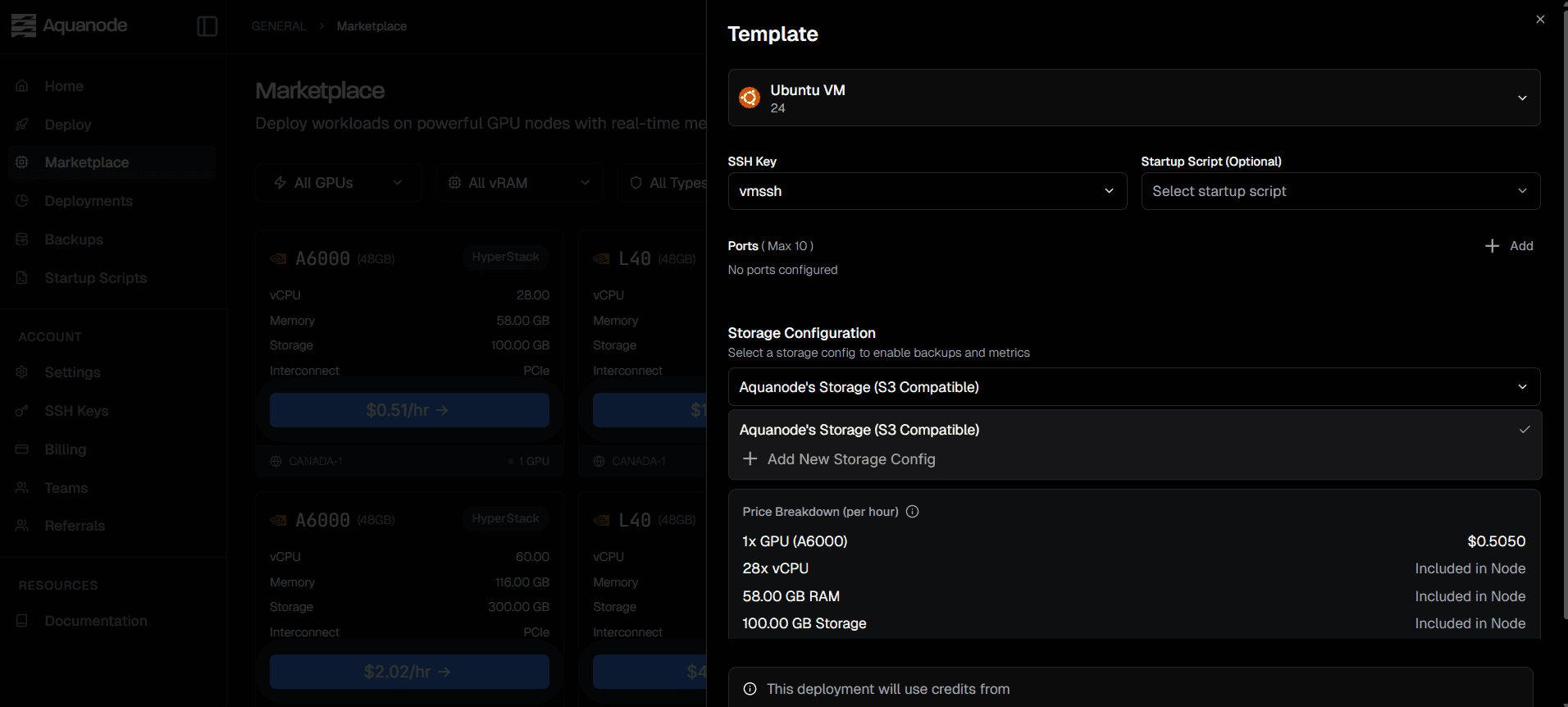1568x707 pixels.
Task: Click the Aquanode logo icon
Action: 24,25
